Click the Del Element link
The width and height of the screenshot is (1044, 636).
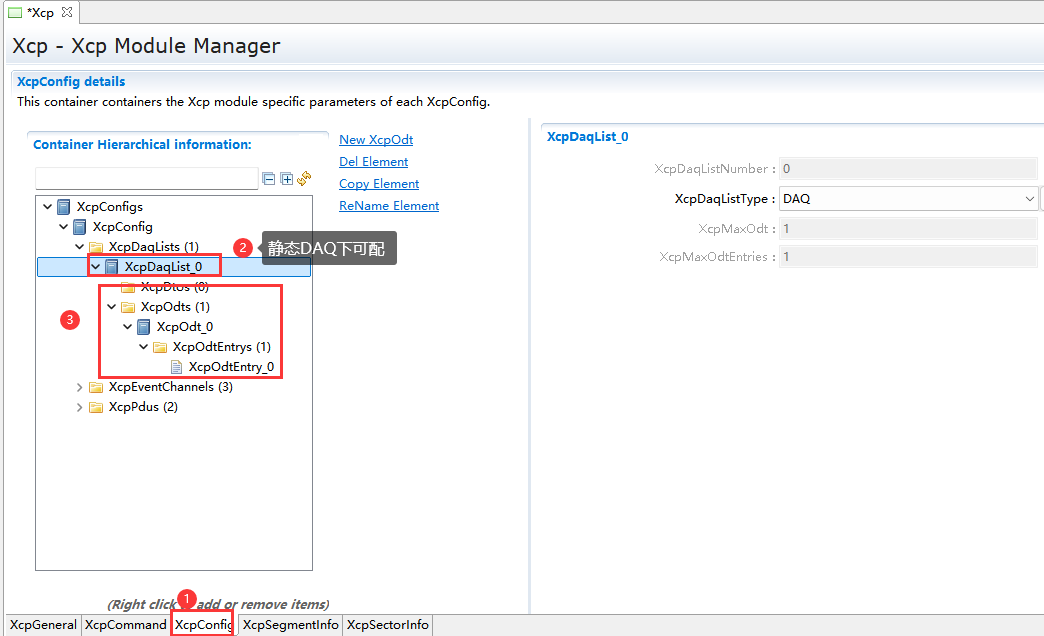click(x=373, y=162)
